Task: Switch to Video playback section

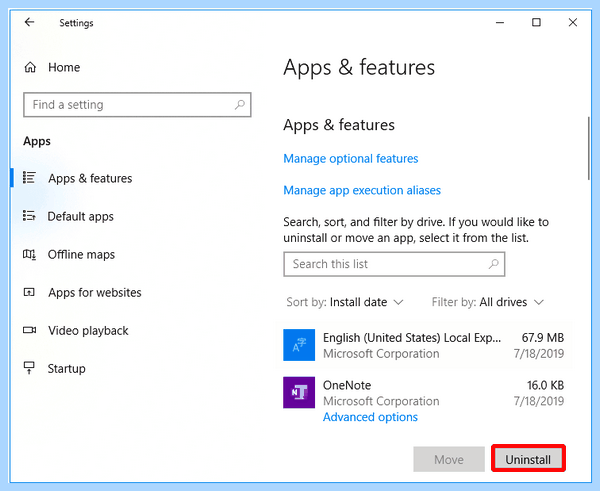Action: pos(88,331)
